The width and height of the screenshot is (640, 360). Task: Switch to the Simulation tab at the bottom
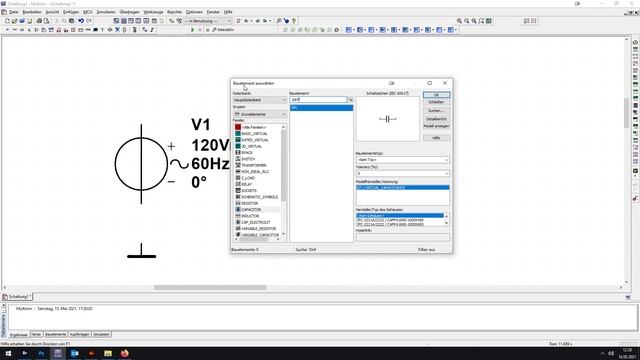click(x=101, y=334)
